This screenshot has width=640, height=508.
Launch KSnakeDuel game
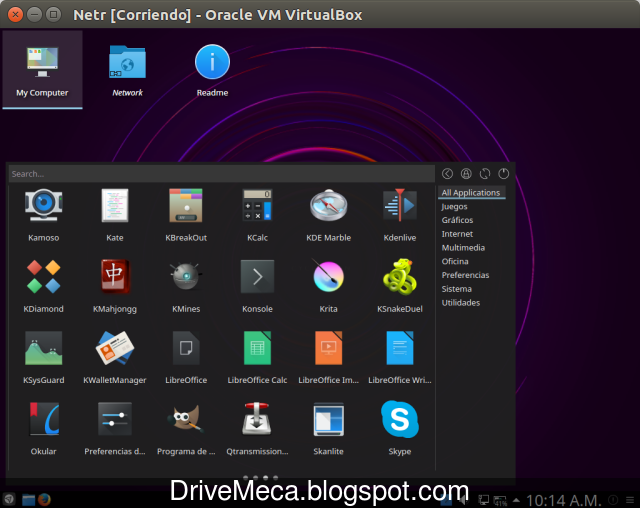(x=400, y=286)
